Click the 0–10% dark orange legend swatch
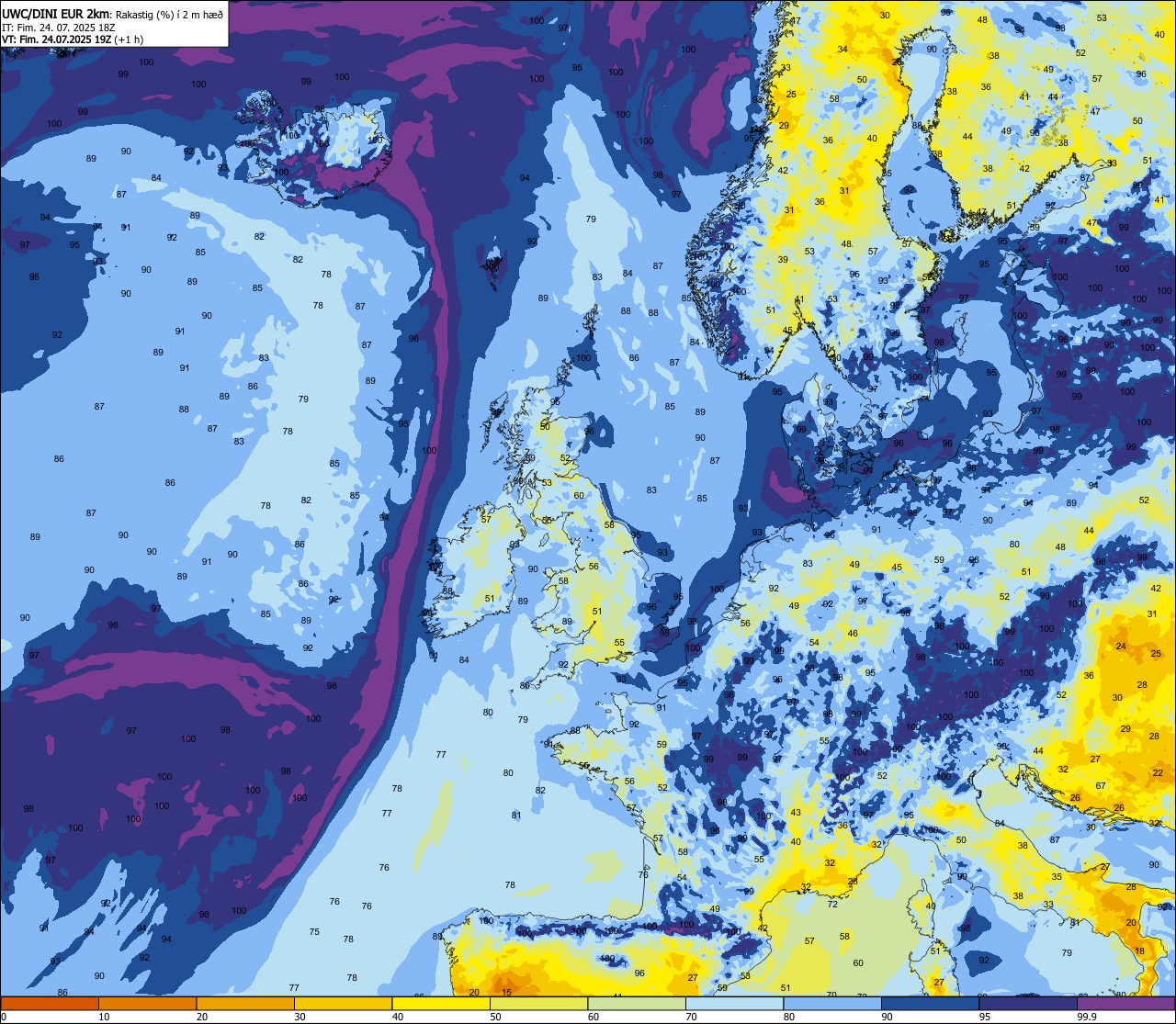Viewport: 1176px width, 1024px height. [50, 1003]
